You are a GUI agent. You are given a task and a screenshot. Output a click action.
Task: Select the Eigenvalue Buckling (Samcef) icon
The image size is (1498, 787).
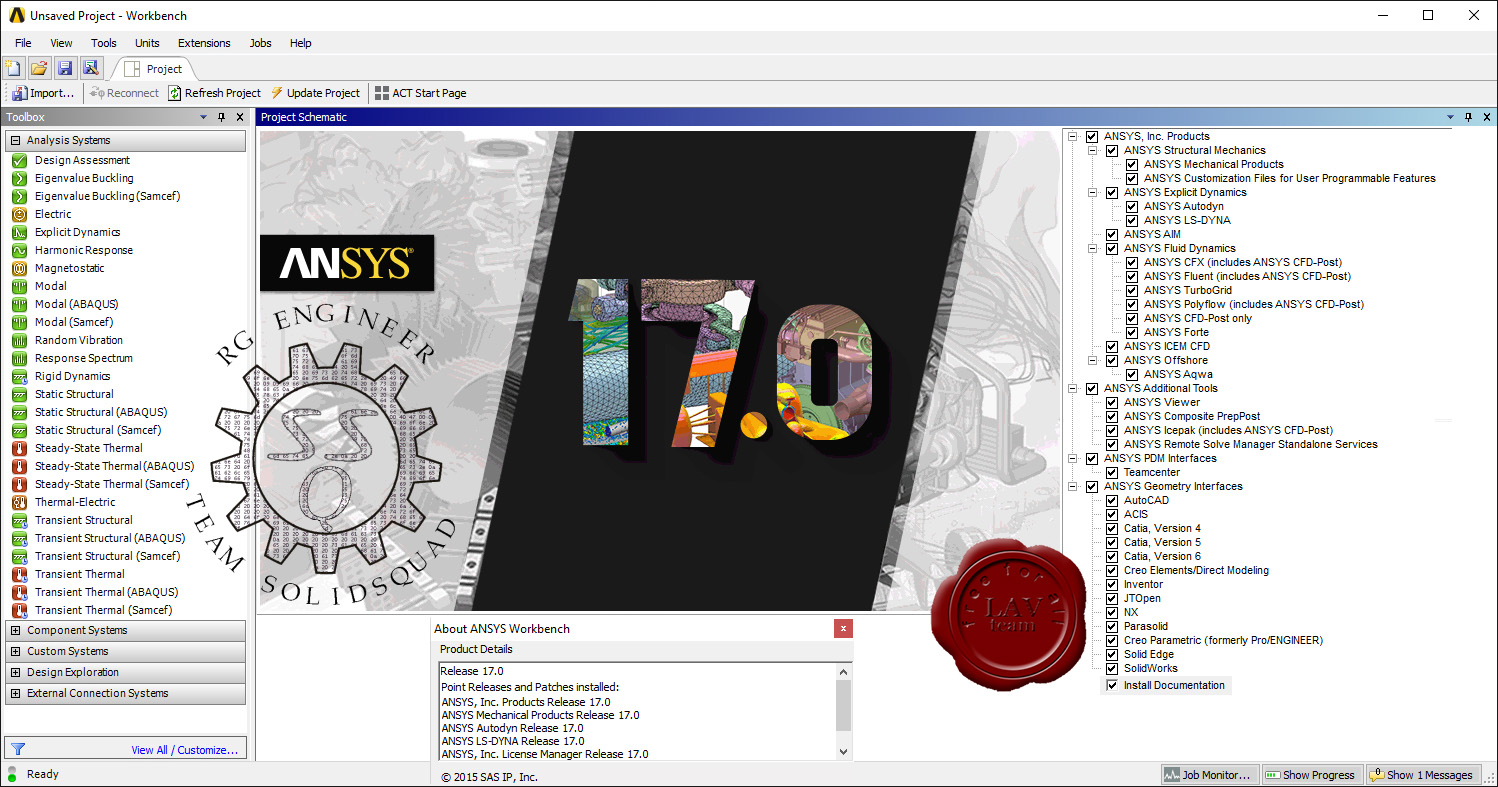pyautogui.click(x=19, y=196)
